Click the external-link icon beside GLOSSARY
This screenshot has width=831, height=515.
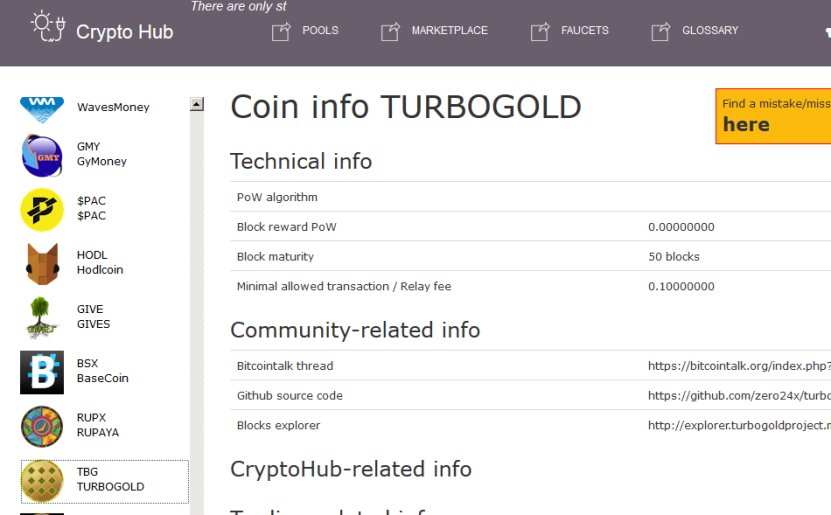pos(661,32)
